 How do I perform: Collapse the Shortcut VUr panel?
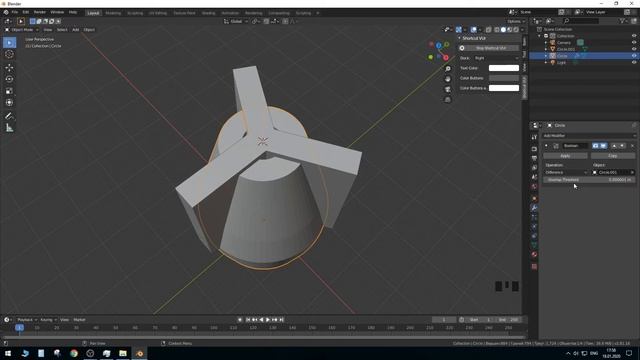click(459, 38)
